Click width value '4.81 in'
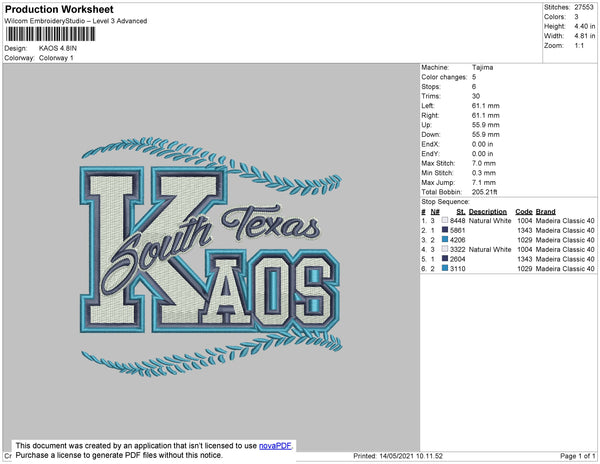 coord(585,36)
